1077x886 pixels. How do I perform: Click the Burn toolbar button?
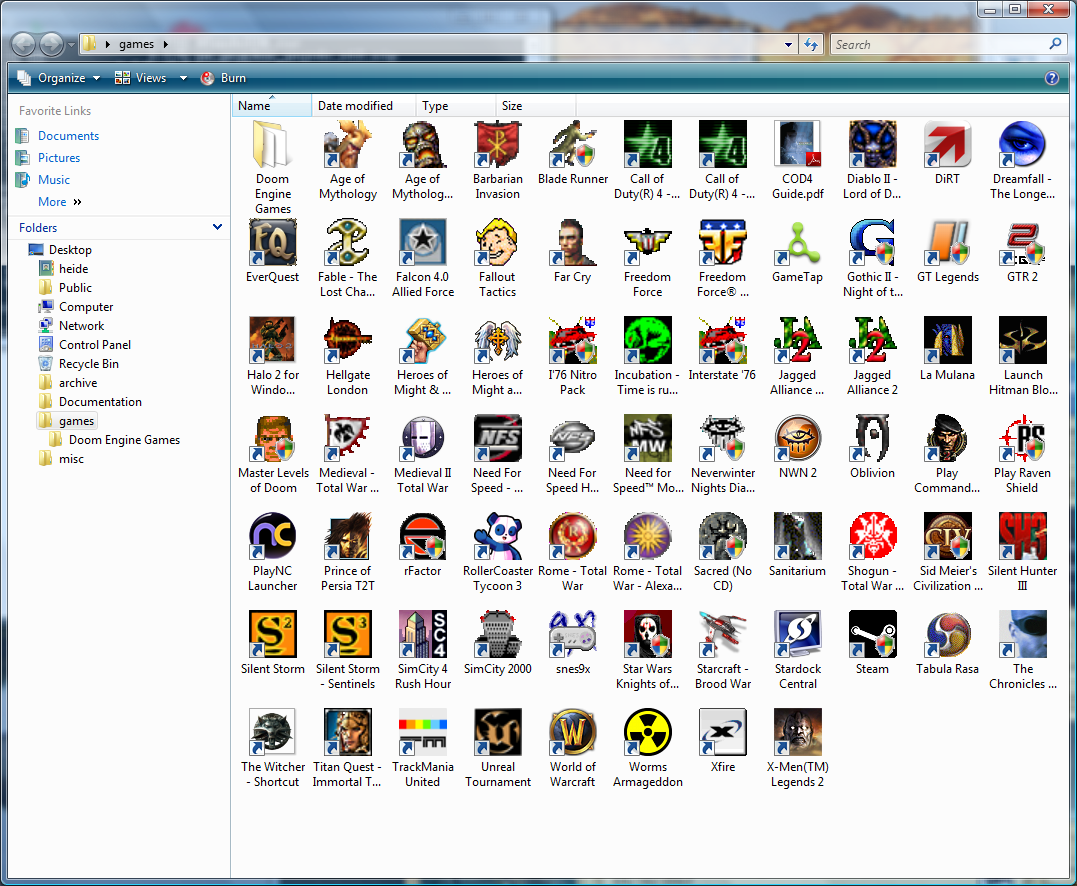point(224,78)
